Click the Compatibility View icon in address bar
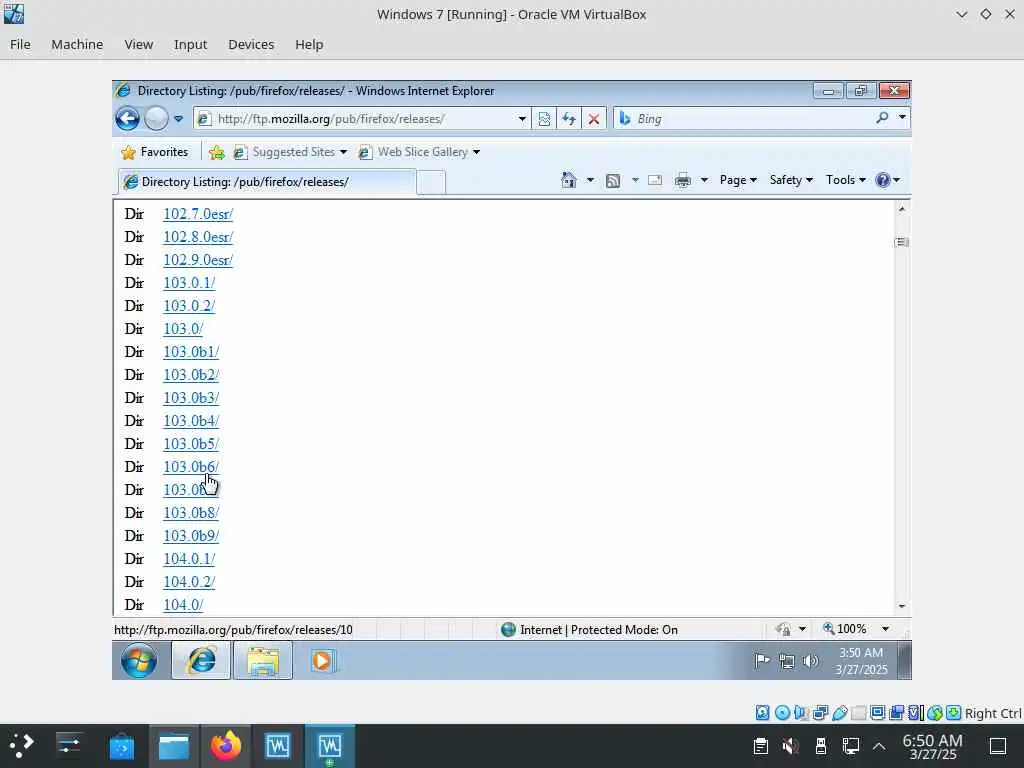This screenshot has width=1024, height=768. pyautogui.click(x=544, y=119)
